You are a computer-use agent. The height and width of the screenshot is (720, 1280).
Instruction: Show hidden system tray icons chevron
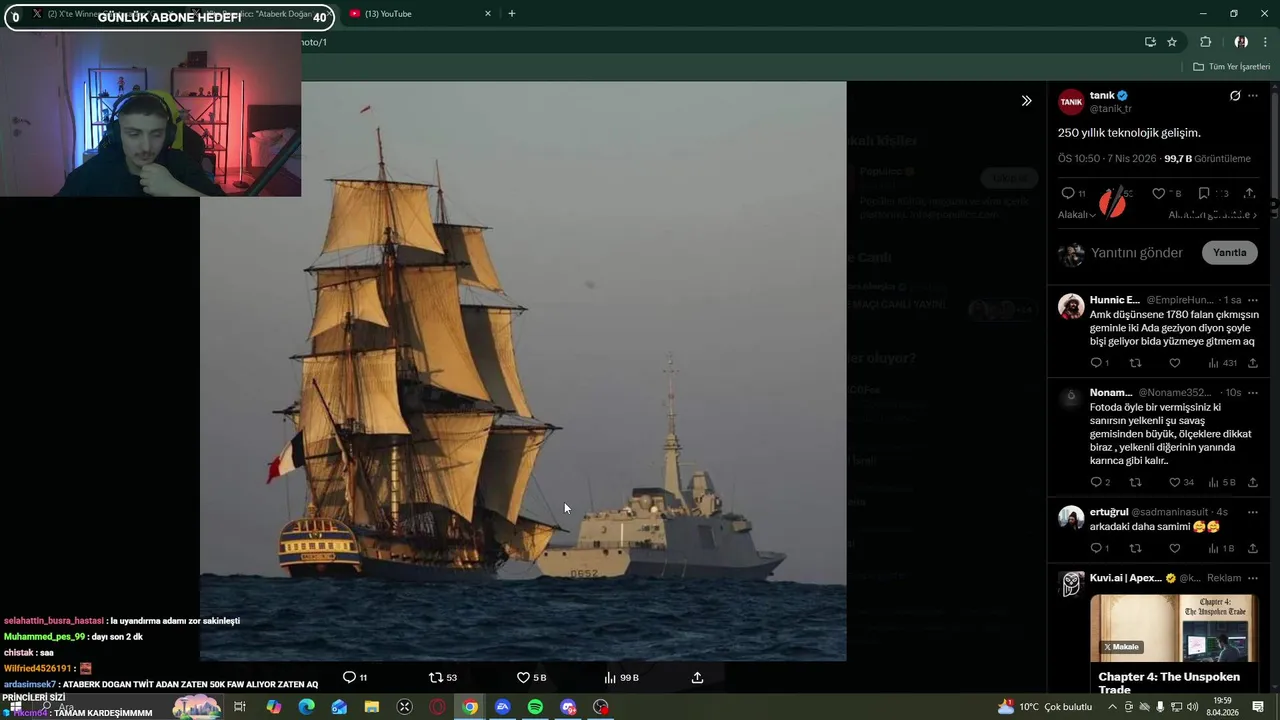coord(1112,707)
